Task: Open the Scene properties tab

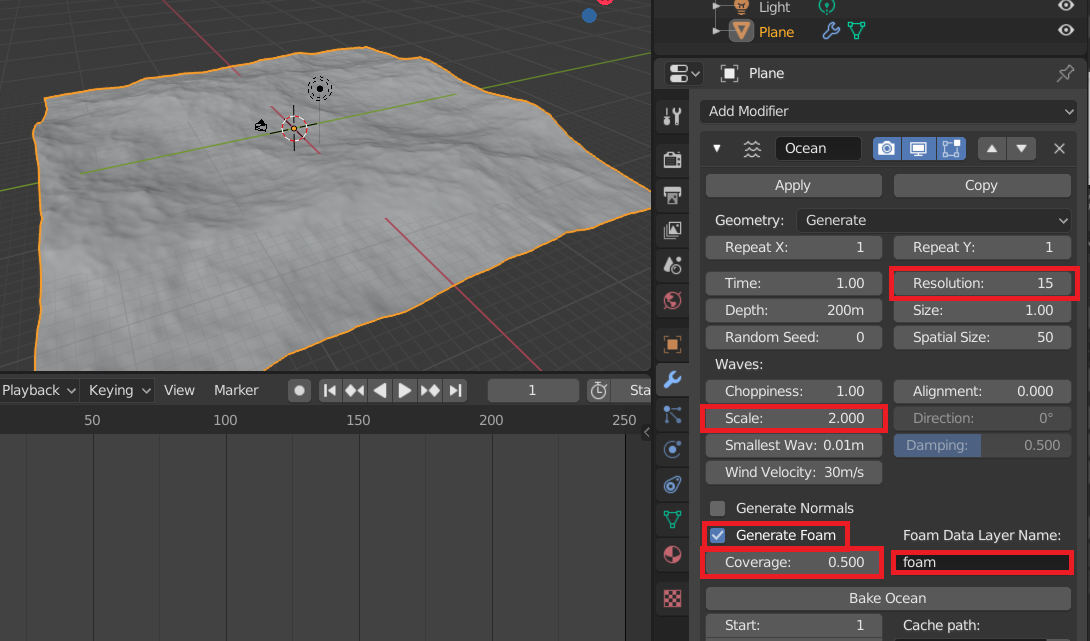Action: point(672,265)
